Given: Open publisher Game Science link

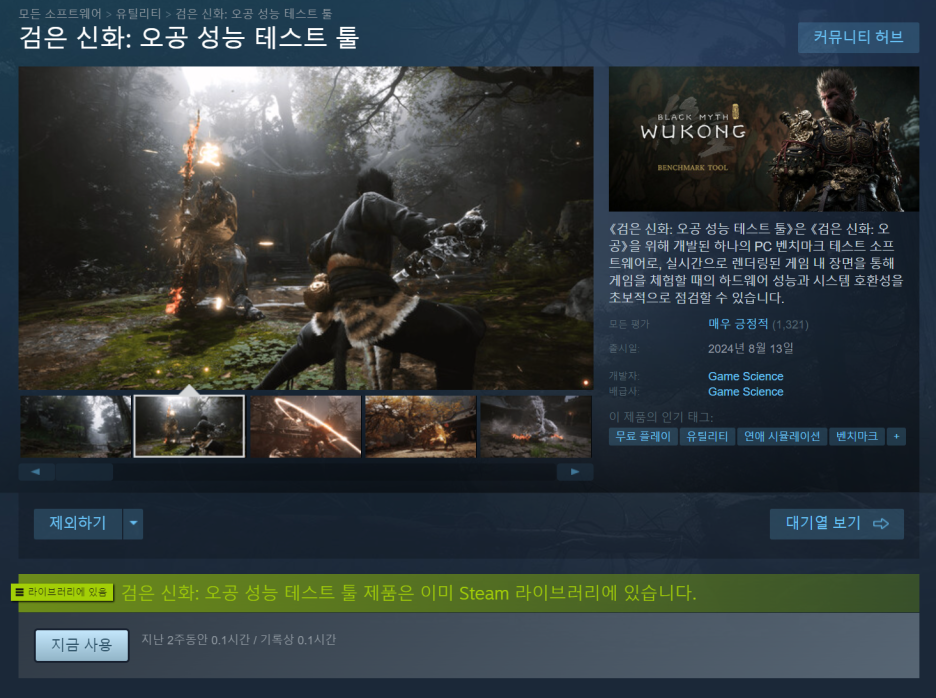Looking at the screenshot, I should point(746,392).
